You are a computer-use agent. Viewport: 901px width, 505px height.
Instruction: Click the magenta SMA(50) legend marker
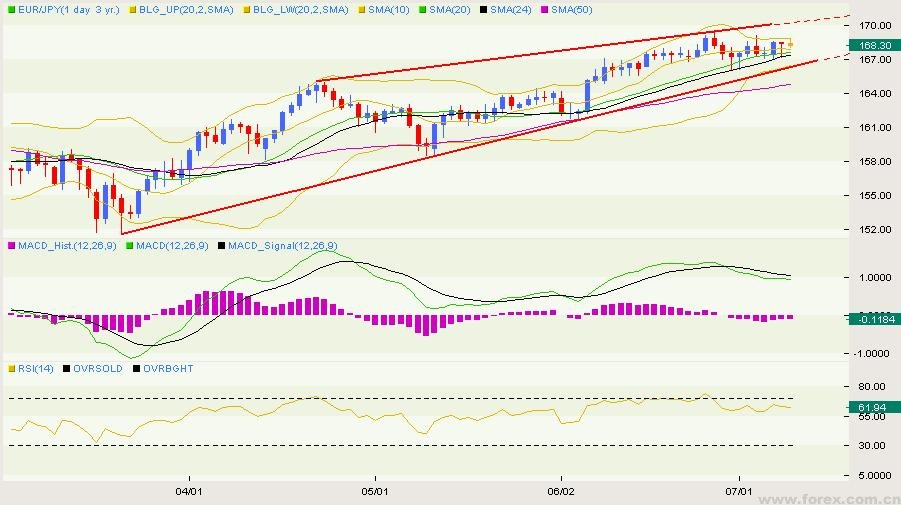tap(547, 7)
